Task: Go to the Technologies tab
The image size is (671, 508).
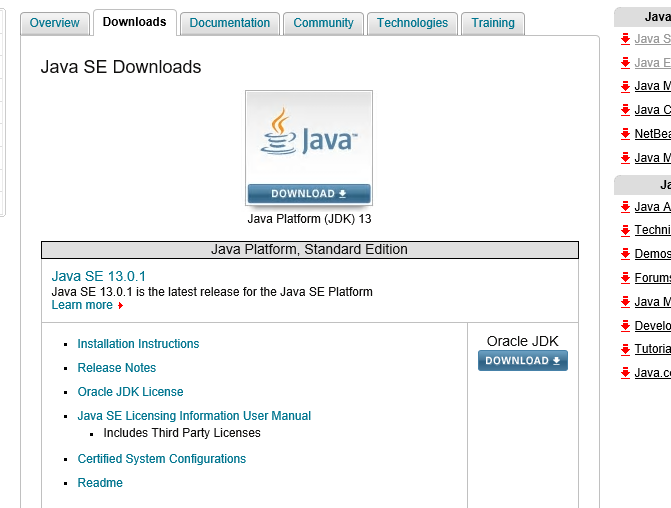Action: click(x=413, y=23)
